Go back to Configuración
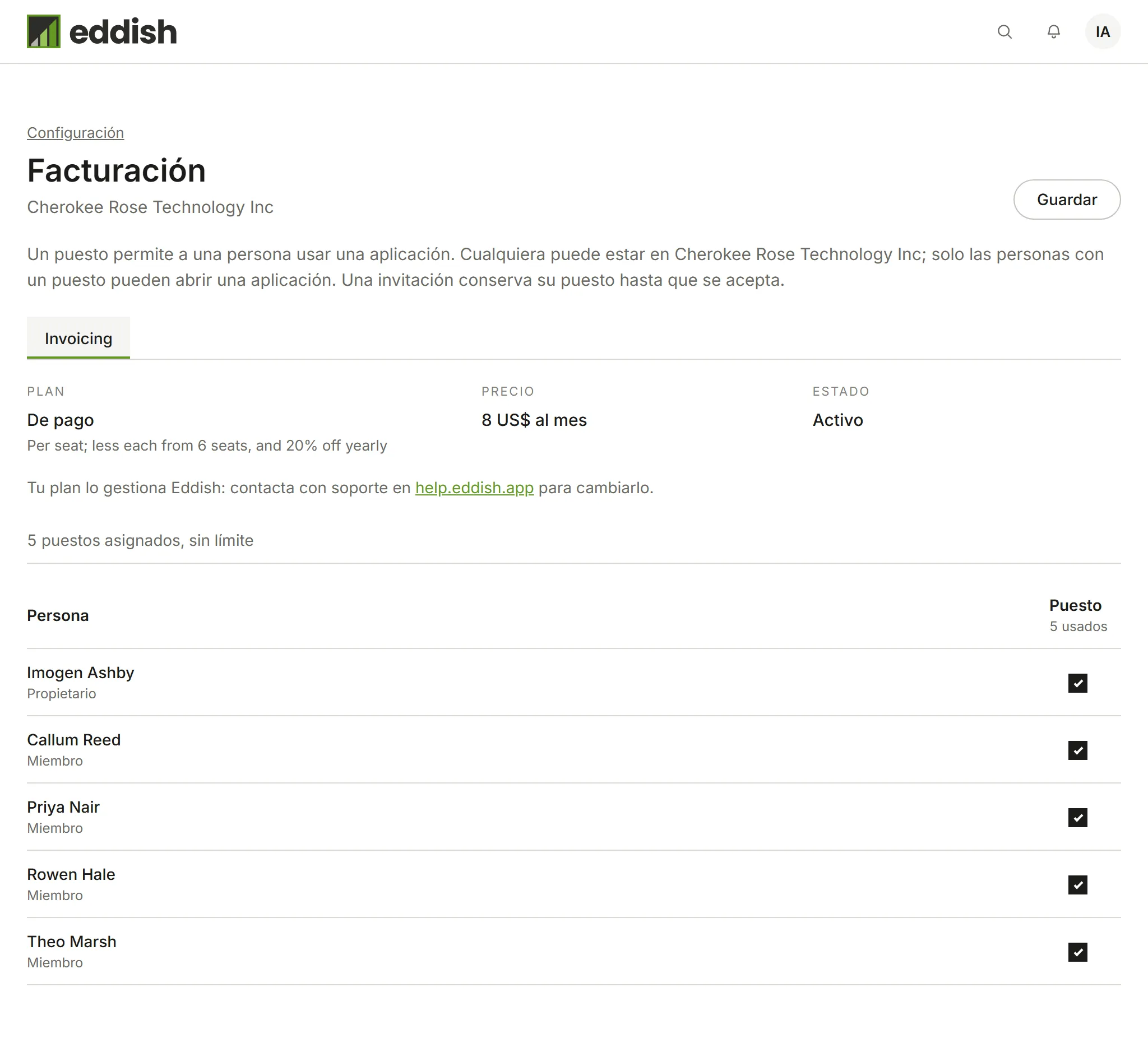1148x1057 pixels. (x=76, y=133)
